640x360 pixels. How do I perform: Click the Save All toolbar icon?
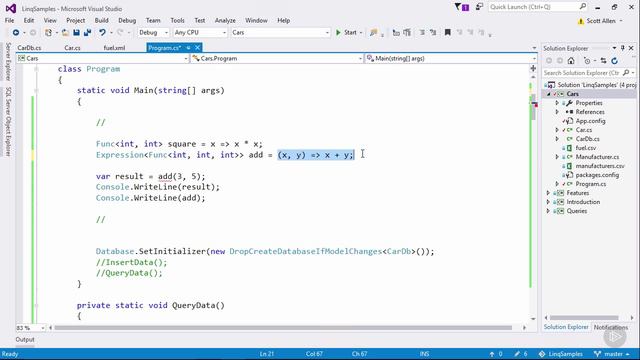point(87,33)
